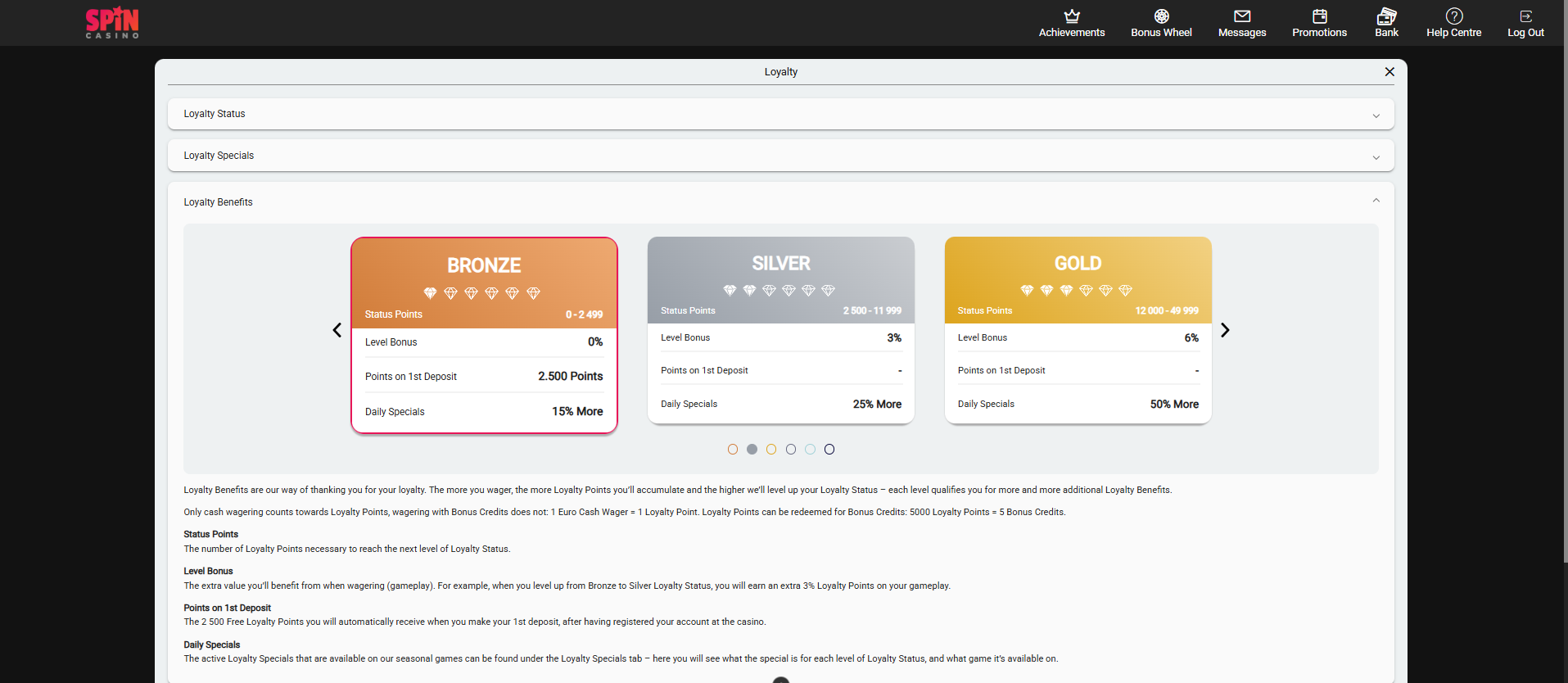Click Gold's '12 000 - 49 999' status points

(1167, 310)
